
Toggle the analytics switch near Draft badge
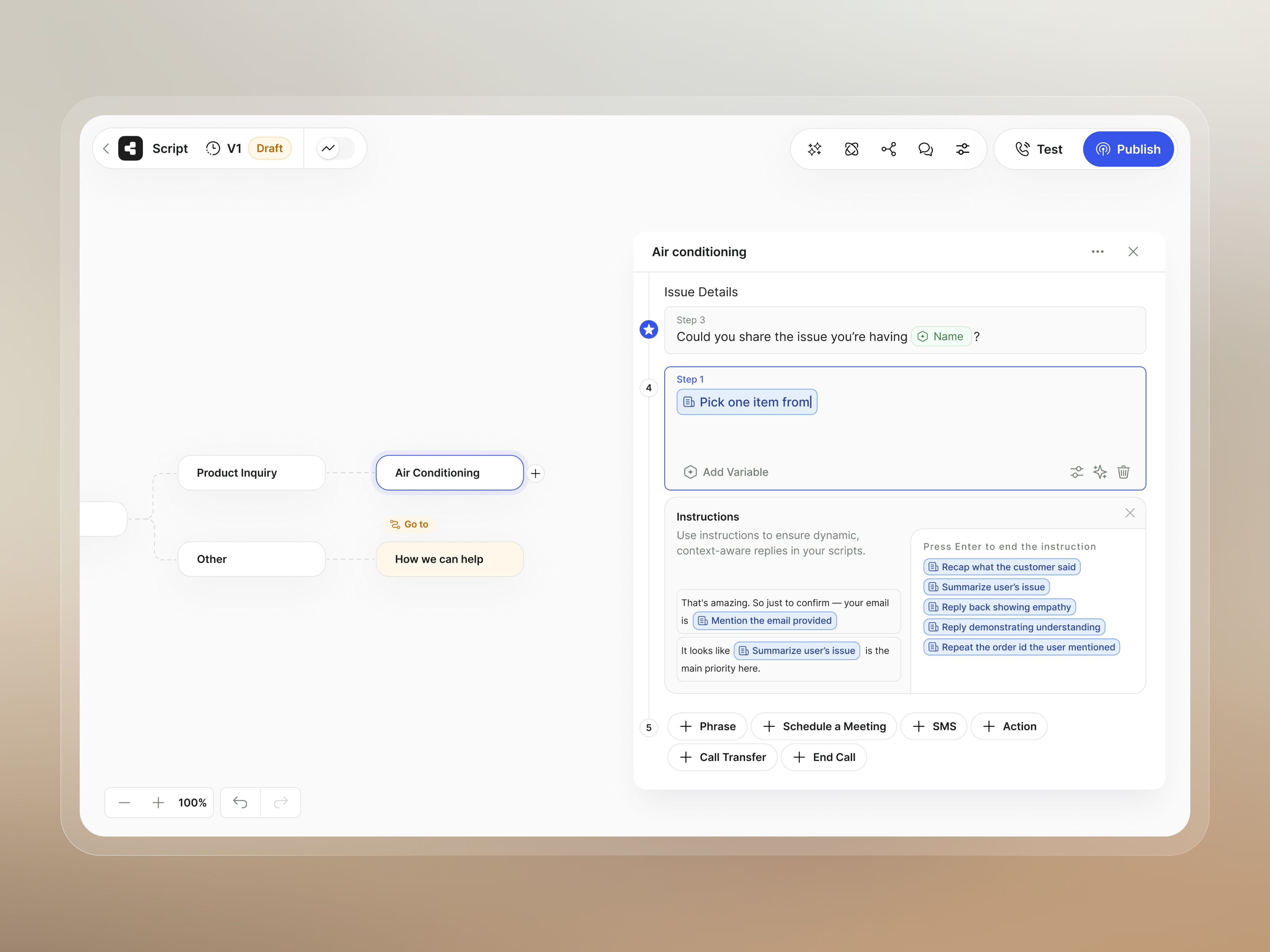click(x=335, y=148)
